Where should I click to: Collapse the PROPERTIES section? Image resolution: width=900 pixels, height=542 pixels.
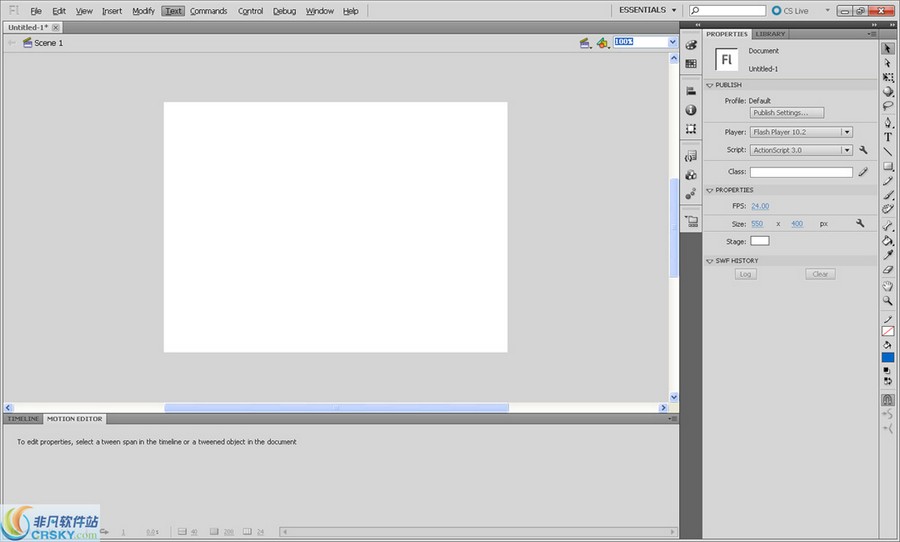point(709,190)
